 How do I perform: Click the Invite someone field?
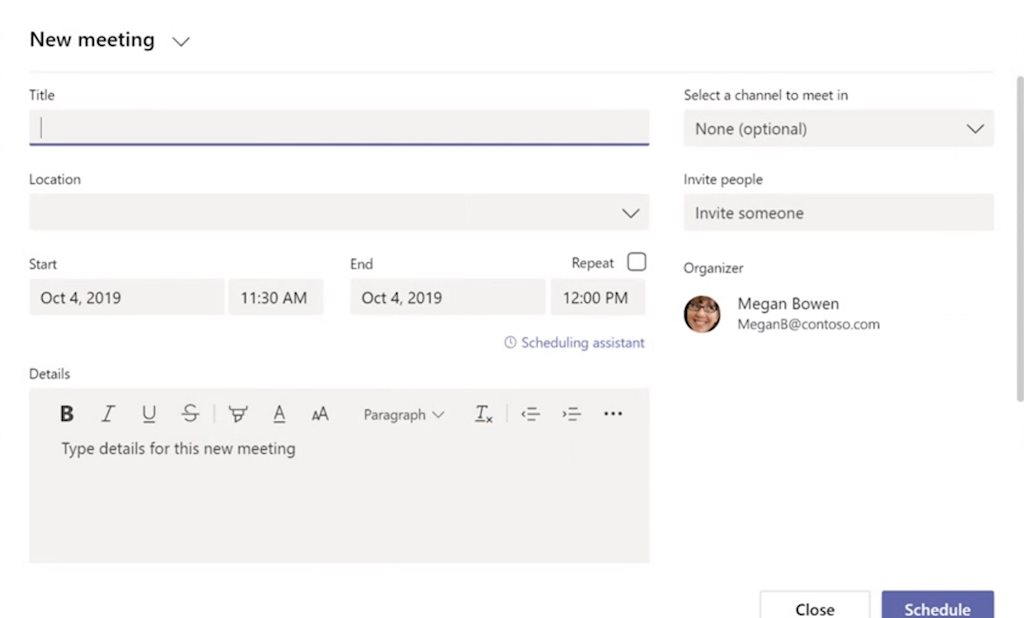coord(838,212)
